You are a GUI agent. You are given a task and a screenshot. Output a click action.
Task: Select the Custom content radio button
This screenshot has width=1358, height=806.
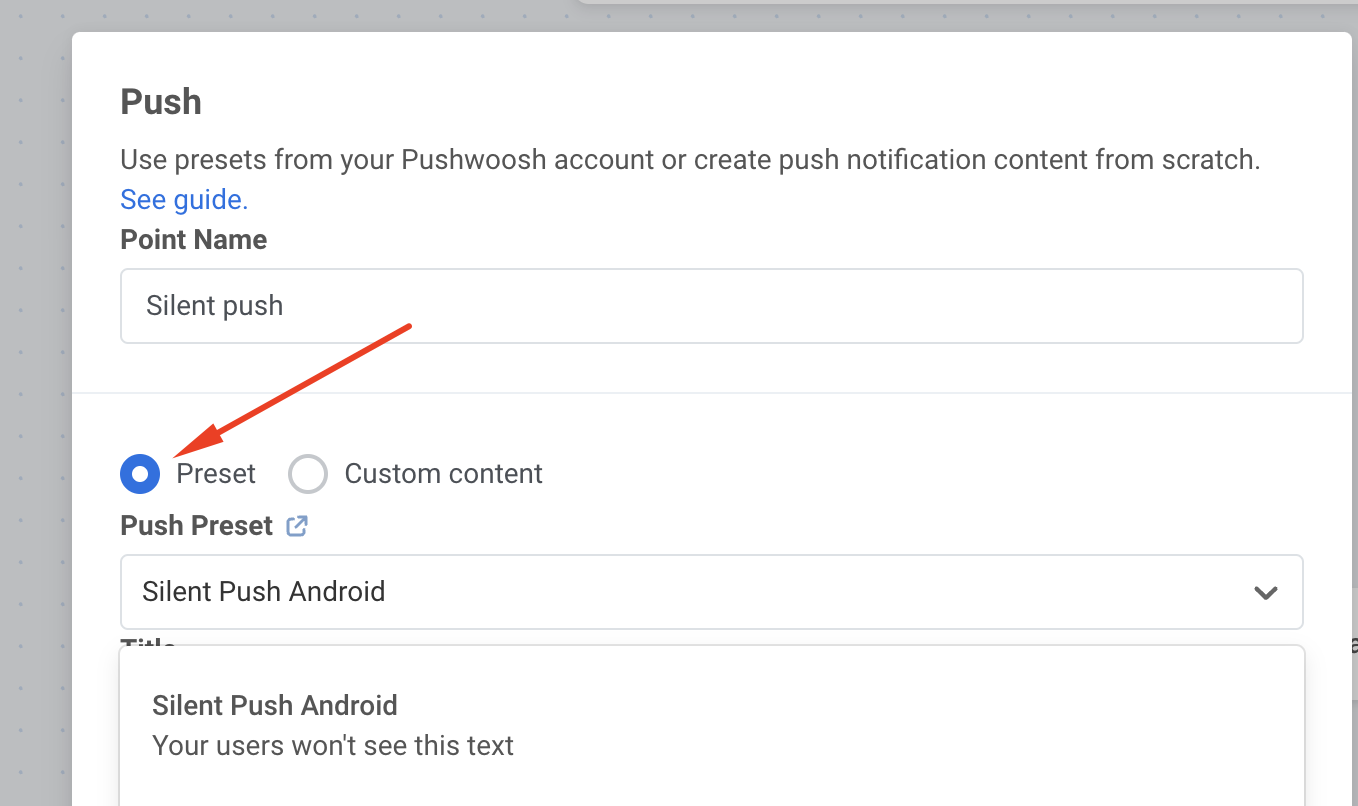point(308,474)
